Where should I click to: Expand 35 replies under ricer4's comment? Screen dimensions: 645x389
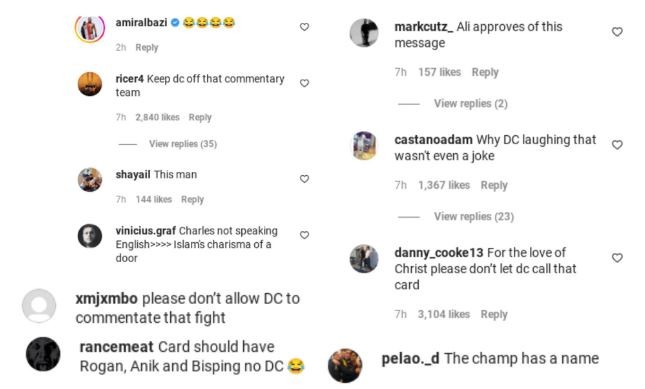[183, 144]
